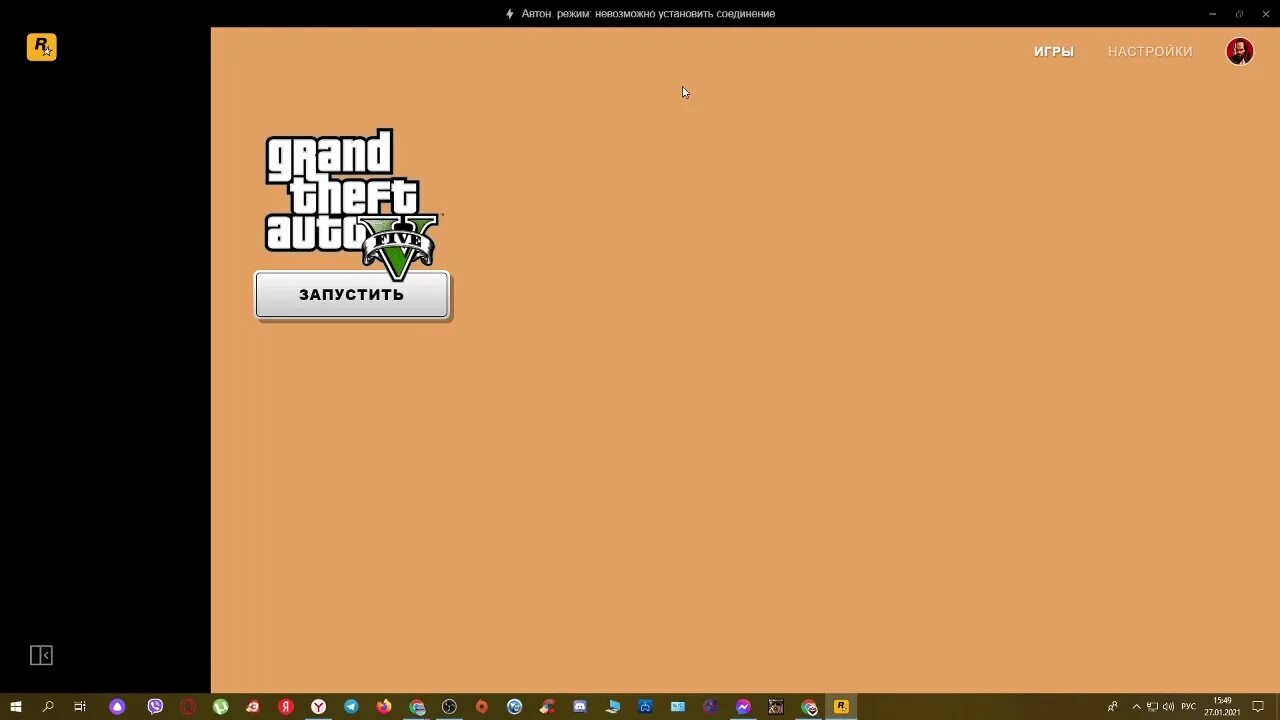Open Task View in the taskbar
The height and width of the screenshot is (720, 1280).
click(x=80, y=707)
